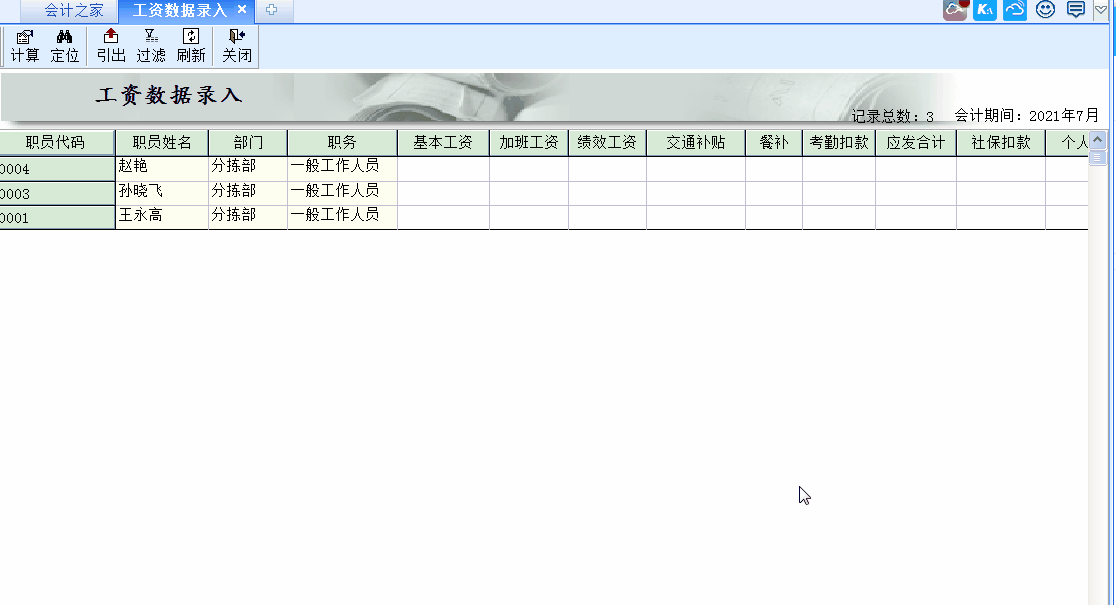
Task: Click the 职员姓名 column header
Action: [x=161, y=141]
